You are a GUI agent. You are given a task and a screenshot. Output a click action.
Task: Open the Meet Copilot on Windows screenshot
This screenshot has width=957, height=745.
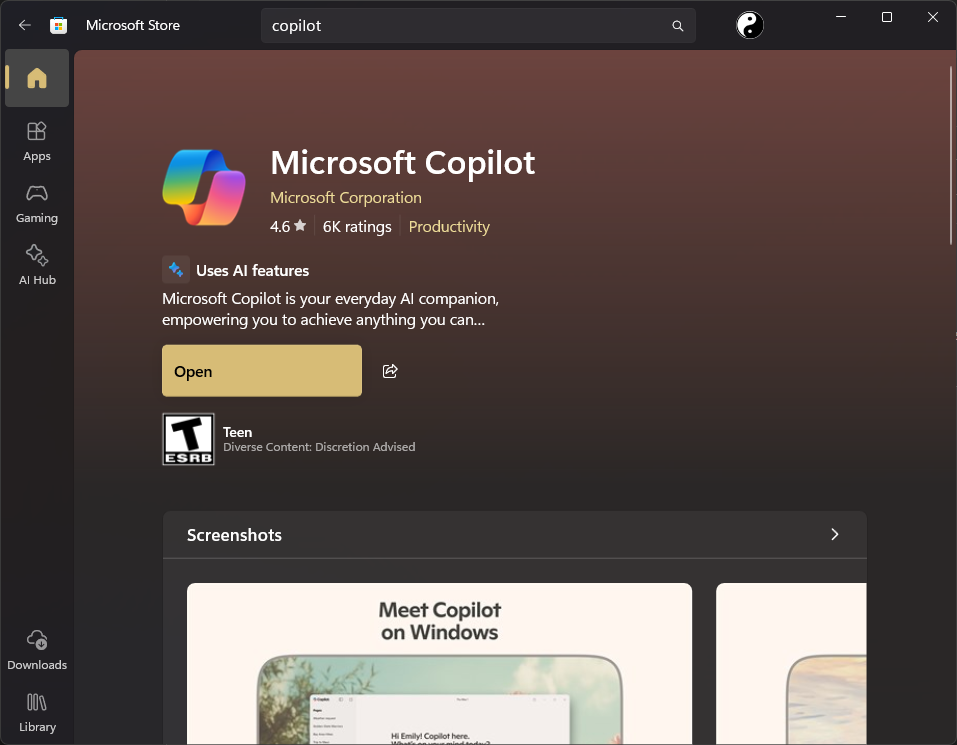439,664
